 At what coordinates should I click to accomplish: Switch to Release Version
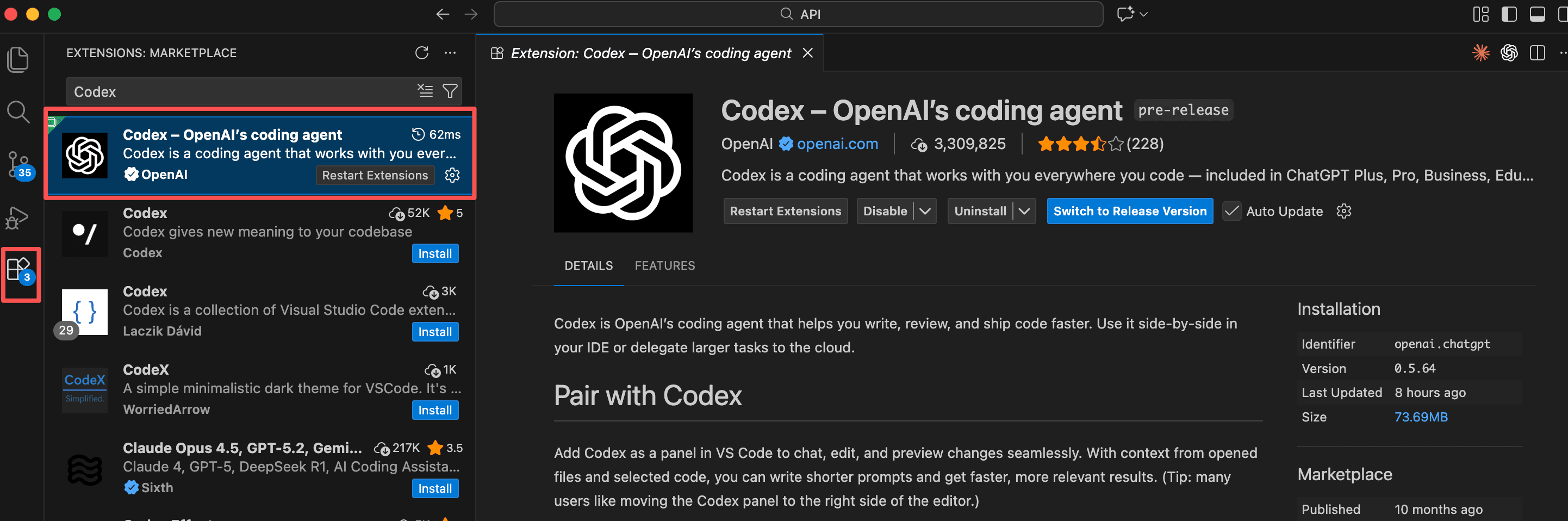pos(1130,211)
